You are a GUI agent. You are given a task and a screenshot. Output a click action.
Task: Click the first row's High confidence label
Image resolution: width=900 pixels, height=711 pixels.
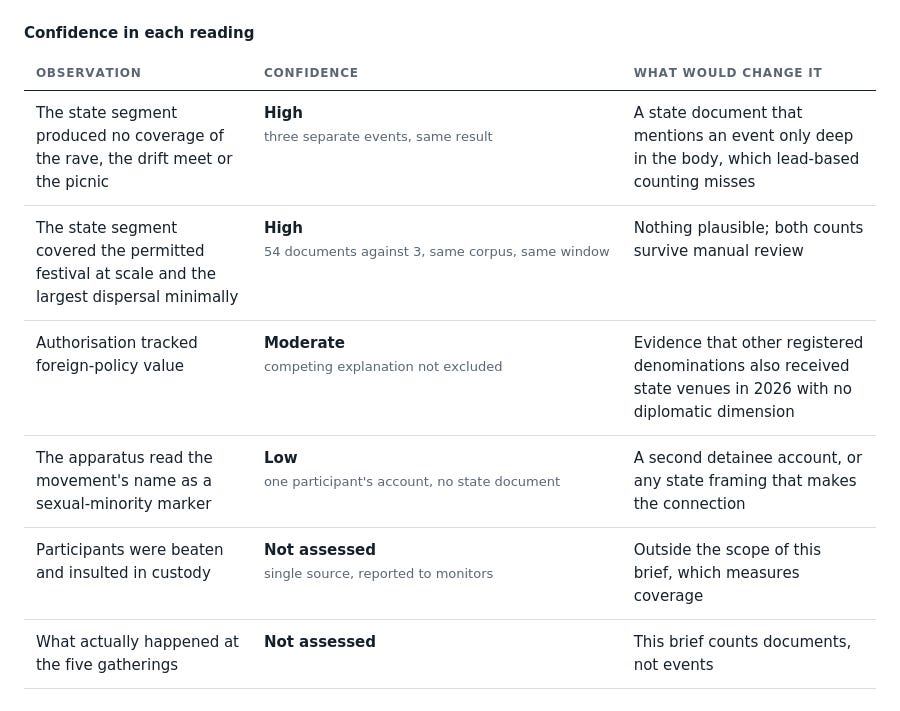pos(283,112)
